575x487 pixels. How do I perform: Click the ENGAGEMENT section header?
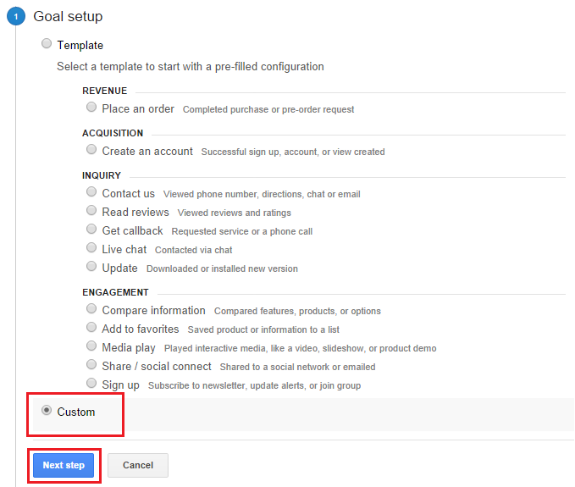pyautogui.click(x=115, y=292)
